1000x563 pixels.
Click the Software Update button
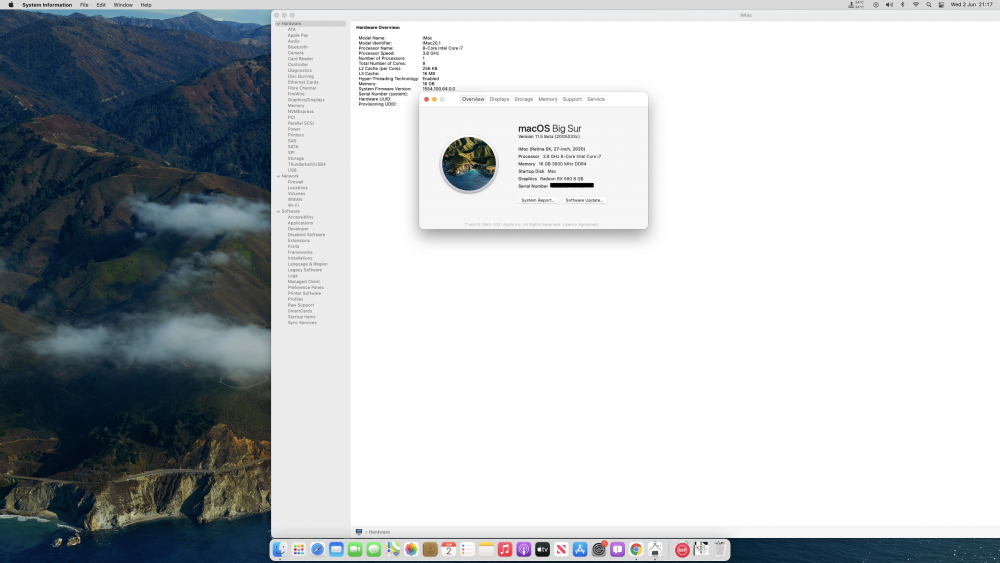click(584, 200)
